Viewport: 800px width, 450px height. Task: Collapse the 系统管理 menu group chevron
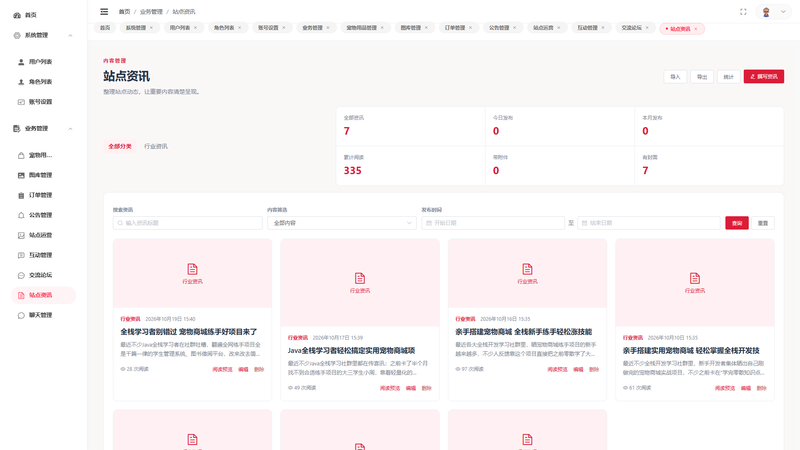pyautogui.click(x=70, y=36)
